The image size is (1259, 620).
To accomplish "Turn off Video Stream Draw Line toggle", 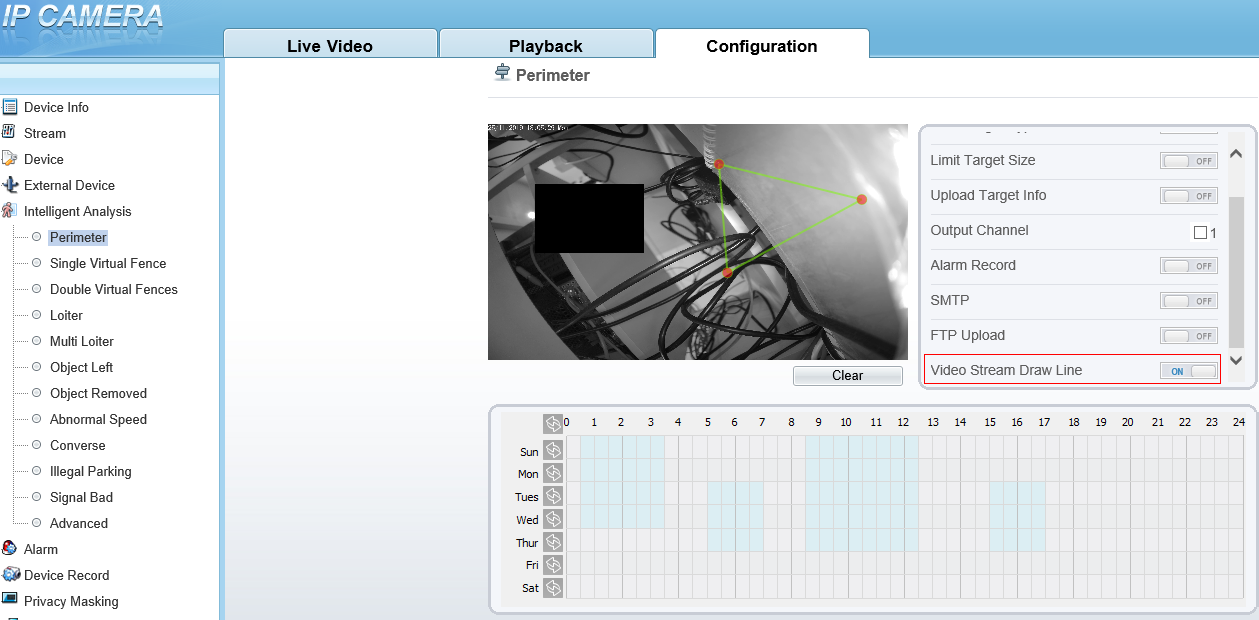I will point(1189,371).
